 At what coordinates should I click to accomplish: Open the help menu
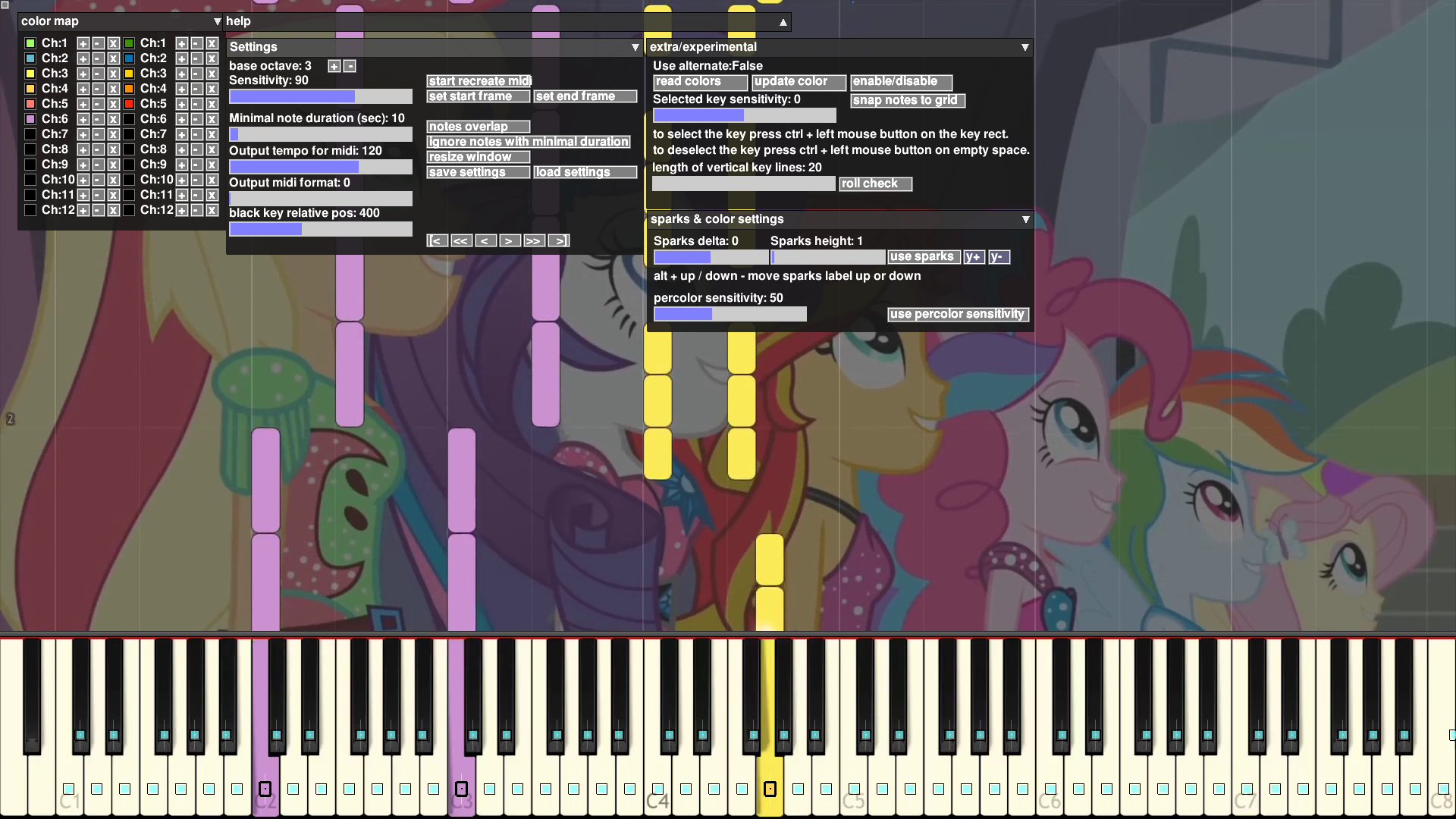(x=238, y=21)
